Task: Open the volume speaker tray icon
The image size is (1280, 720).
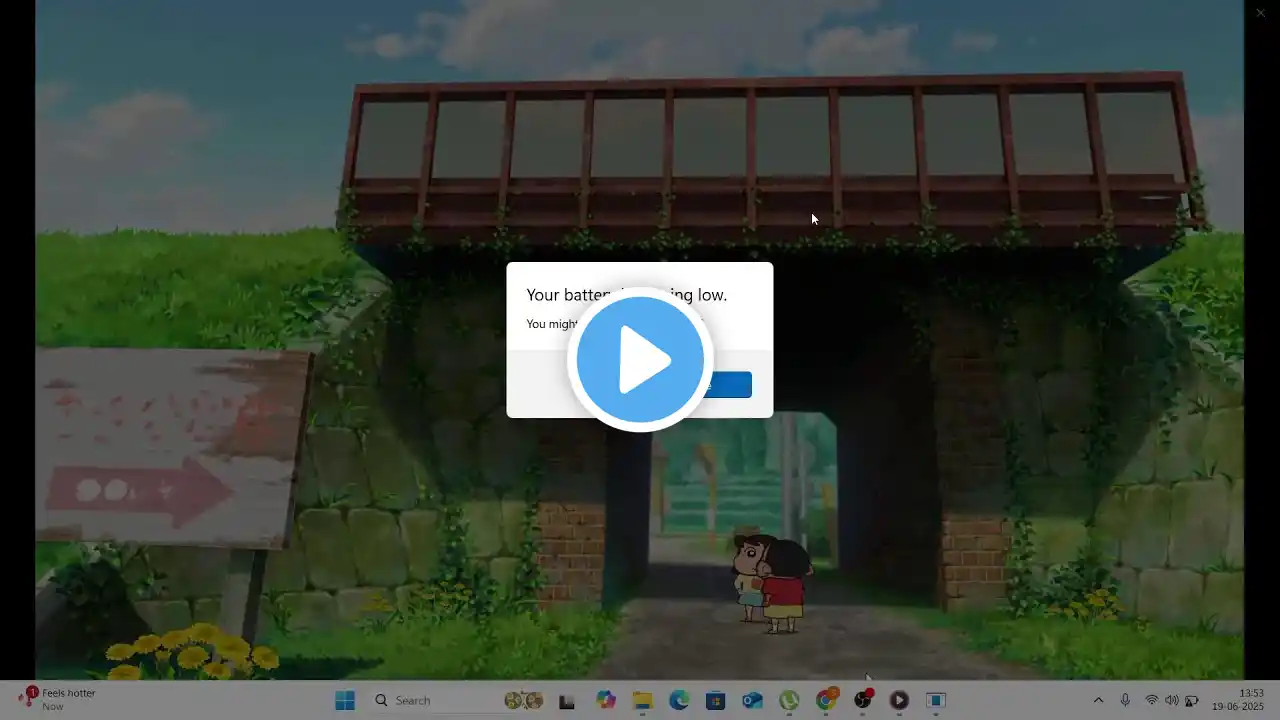Action: point(1171,700)
